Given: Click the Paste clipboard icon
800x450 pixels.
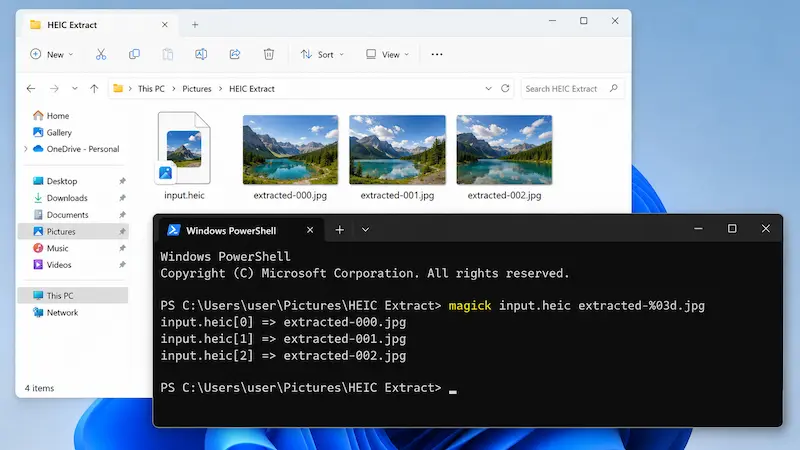Looking at the screenshot, I should [x=167, y=54].
